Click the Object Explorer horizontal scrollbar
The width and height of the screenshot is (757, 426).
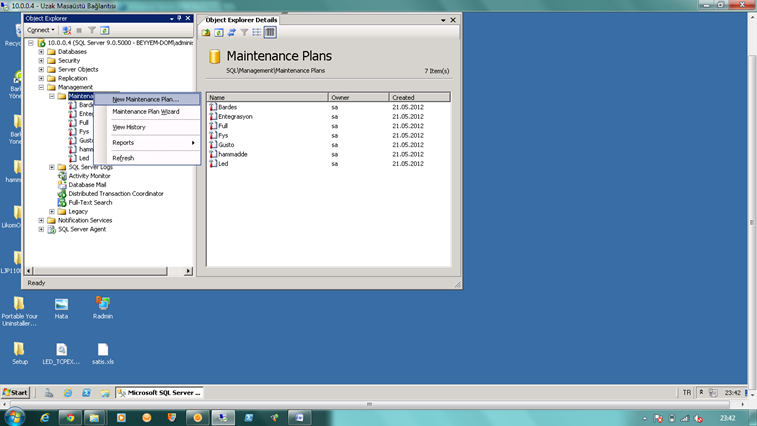(x=100, y=273)
